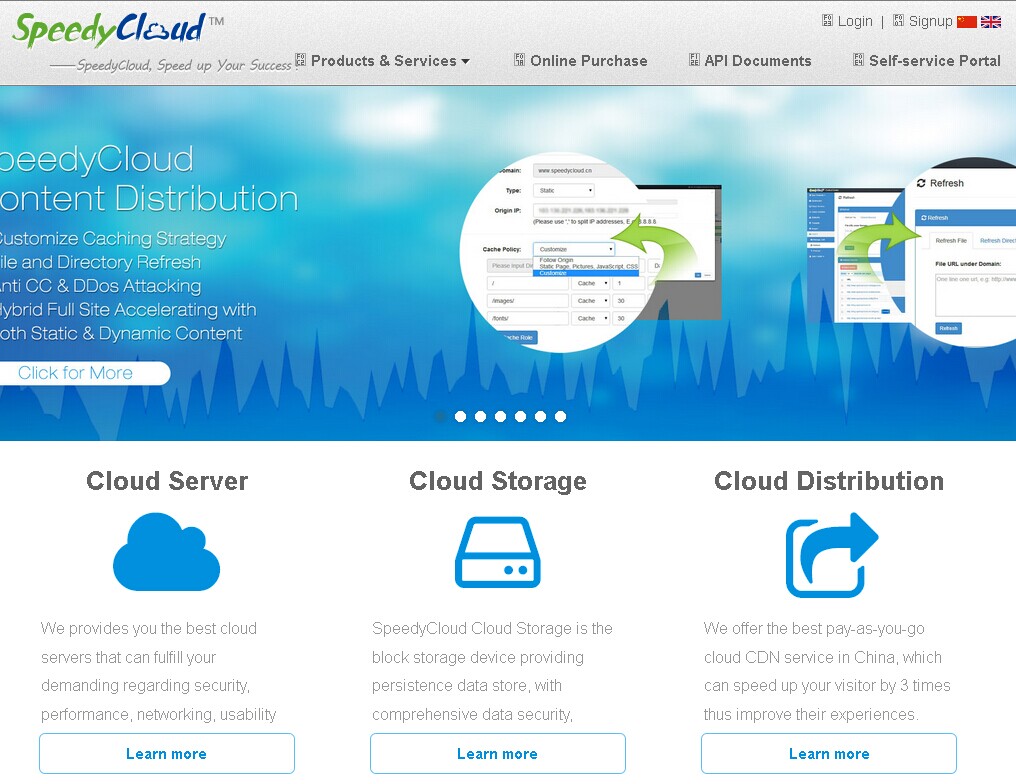Image resolution: width=1016 pixels, height=784 pixels.
Task: Click the Cloud Storage heading
Action: click(498, 481)
